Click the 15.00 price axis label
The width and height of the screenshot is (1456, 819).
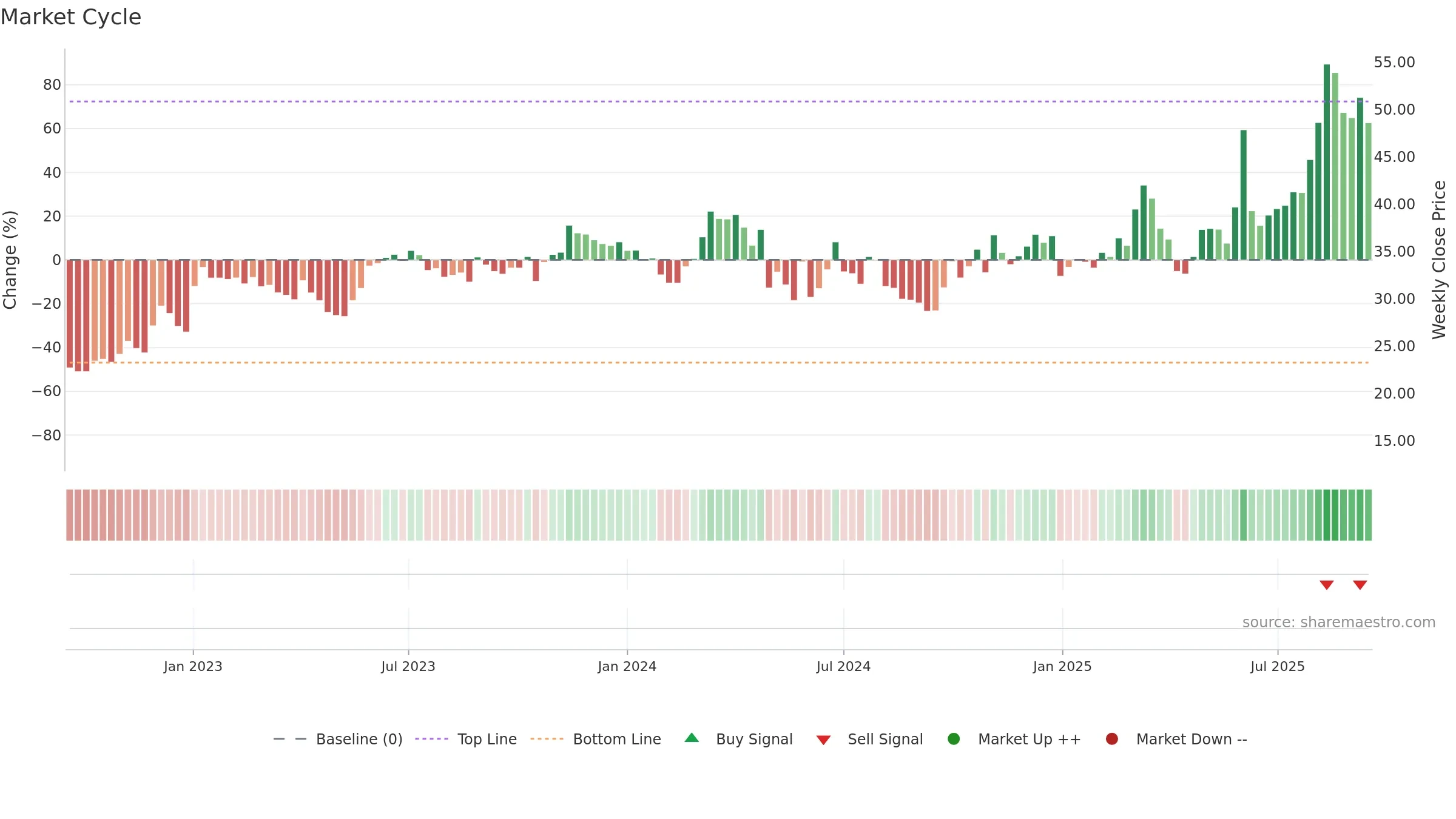(x=1394, y=441)
